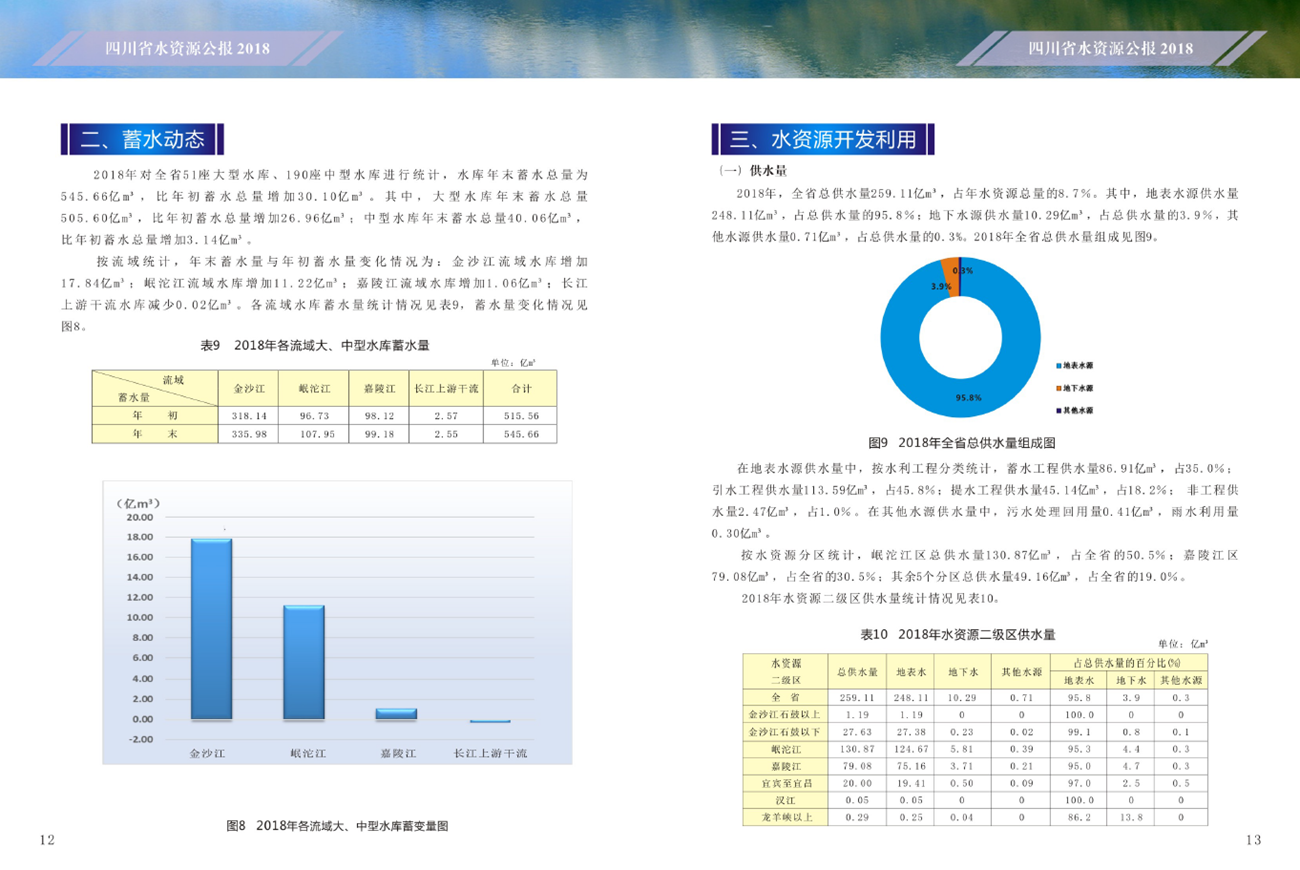
Task: Select the section heading 二、蓄水动态
Action: [143, 139]
